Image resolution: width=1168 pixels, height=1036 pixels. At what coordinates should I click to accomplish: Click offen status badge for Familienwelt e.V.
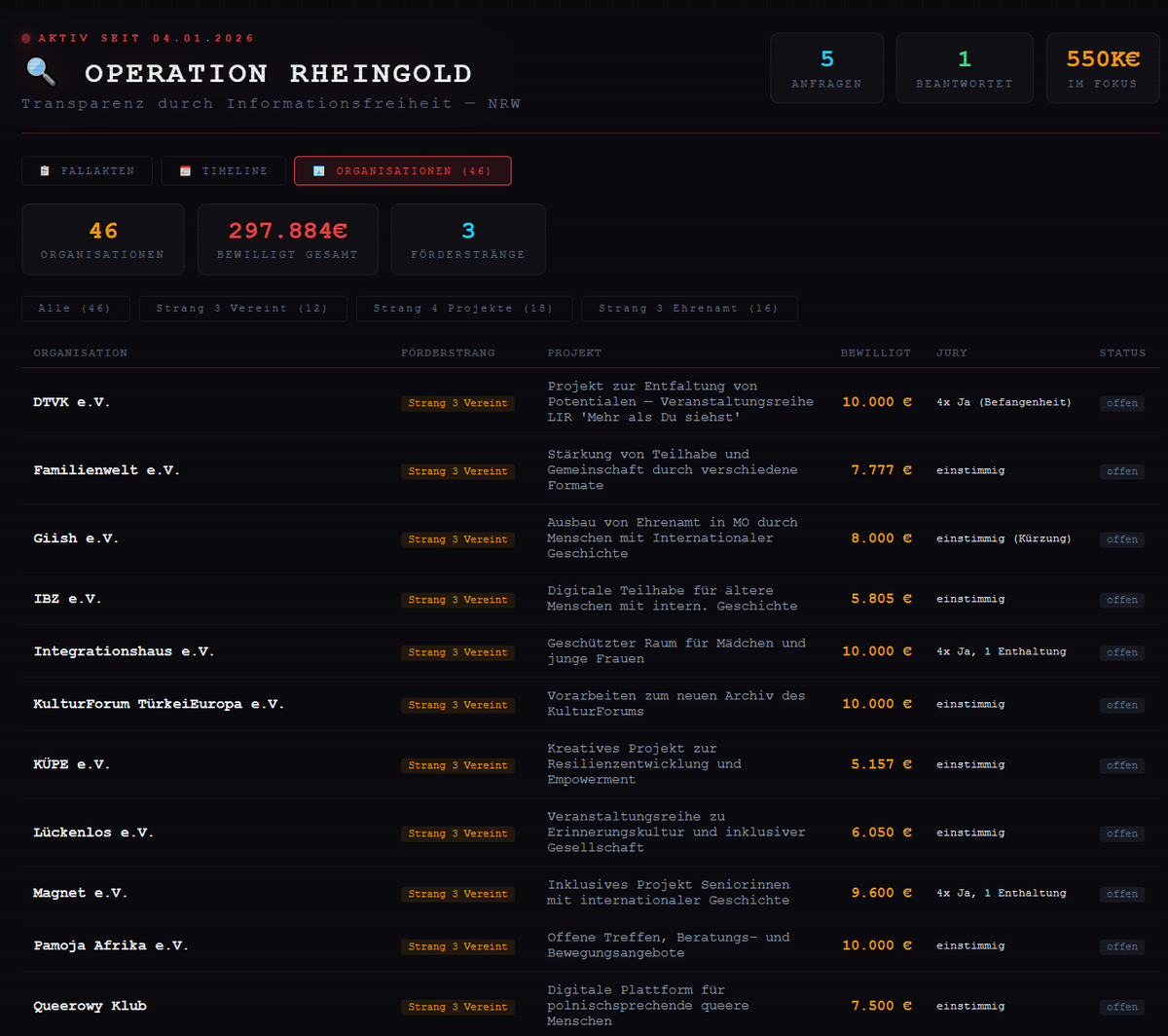coord(1122,471)
